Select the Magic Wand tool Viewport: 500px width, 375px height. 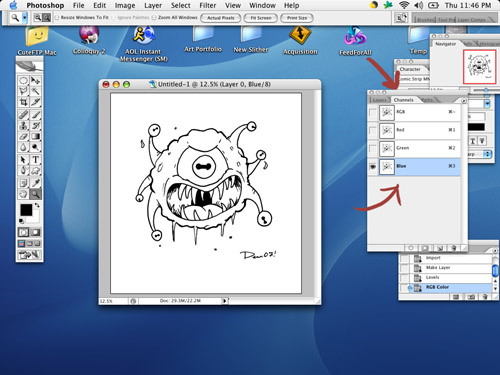point(35,91)
